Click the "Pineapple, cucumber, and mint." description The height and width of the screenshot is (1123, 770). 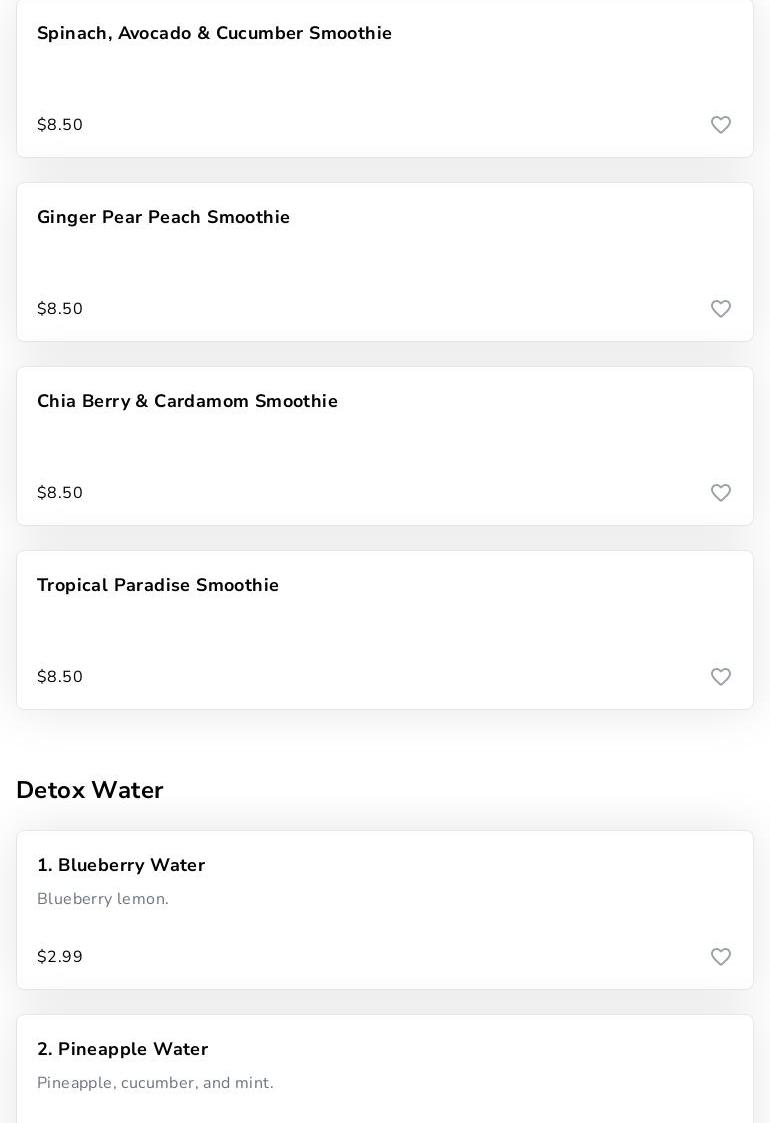coord(155,1083)
